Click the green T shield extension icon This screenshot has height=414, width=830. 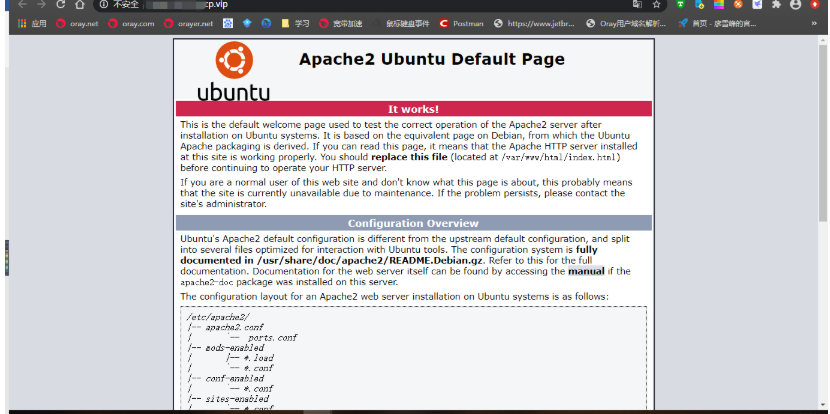pos(681,5)
